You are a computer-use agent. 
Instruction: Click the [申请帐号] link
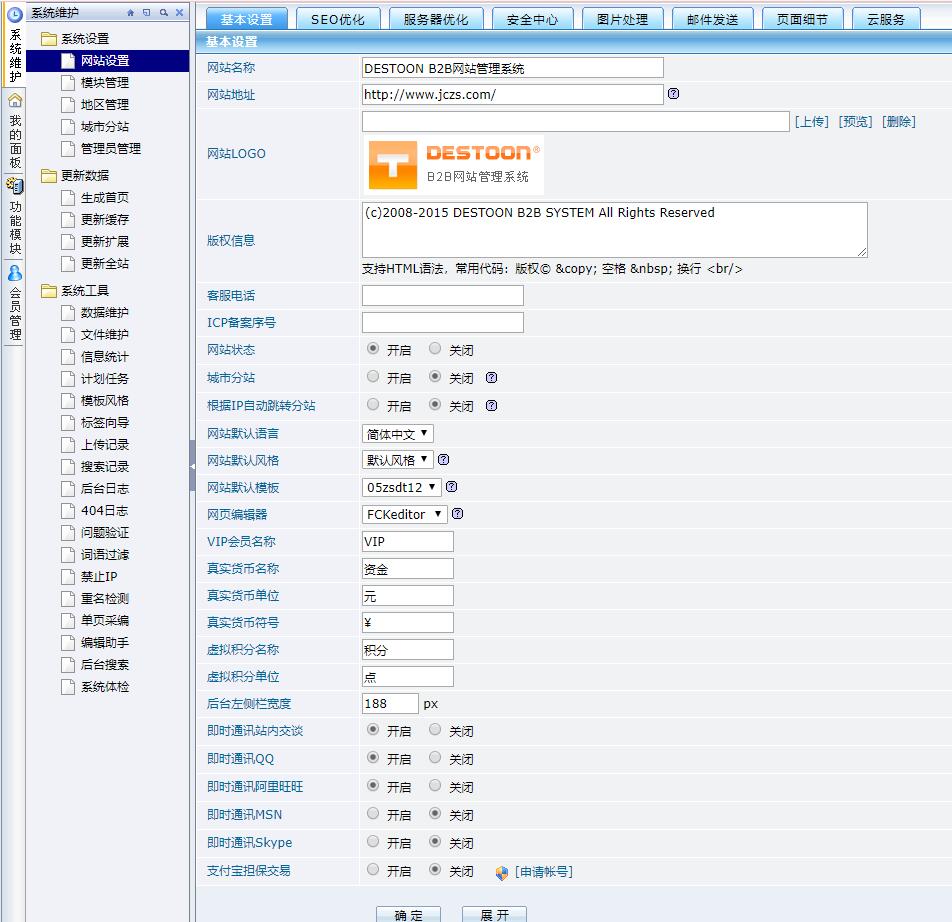point(544,872)
